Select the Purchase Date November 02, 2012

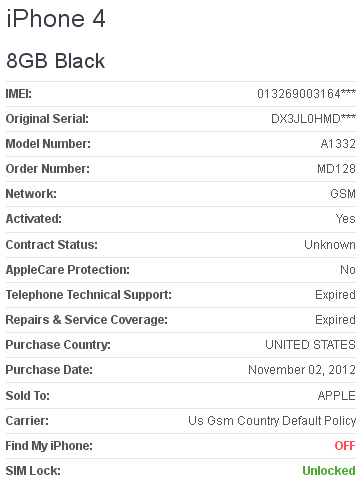pos(302,370)
